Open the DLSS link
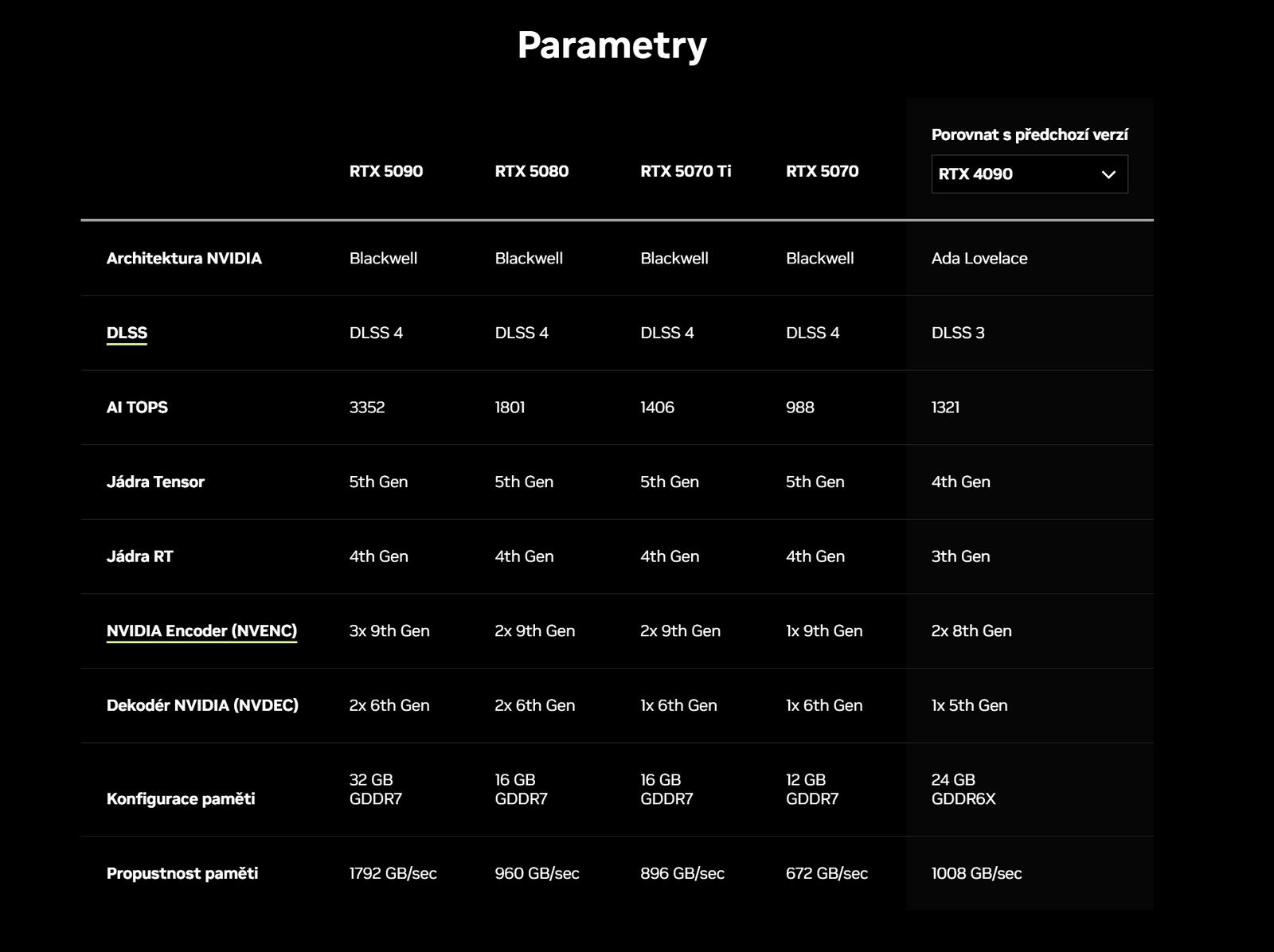 click(127, 334)
